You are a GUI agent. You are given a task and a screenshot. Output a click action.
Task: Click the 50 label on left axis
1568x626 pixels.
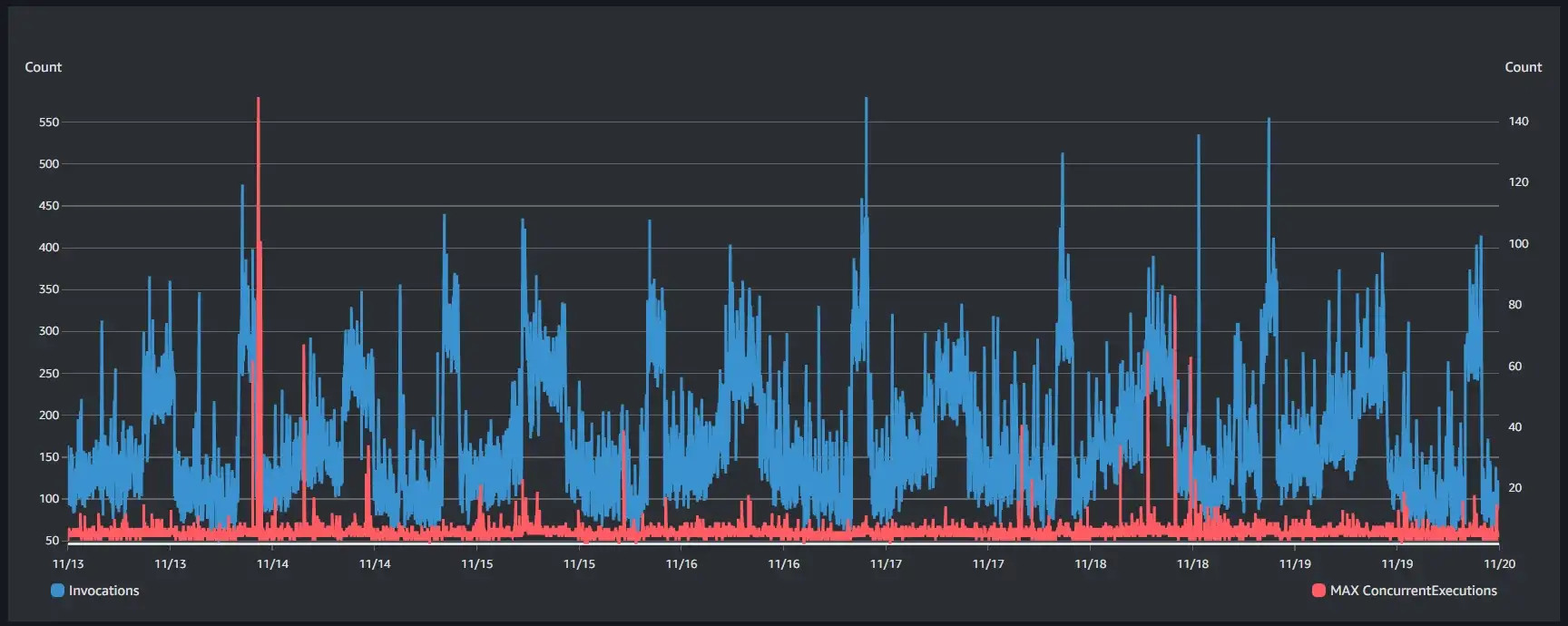[x=52, y=541]
